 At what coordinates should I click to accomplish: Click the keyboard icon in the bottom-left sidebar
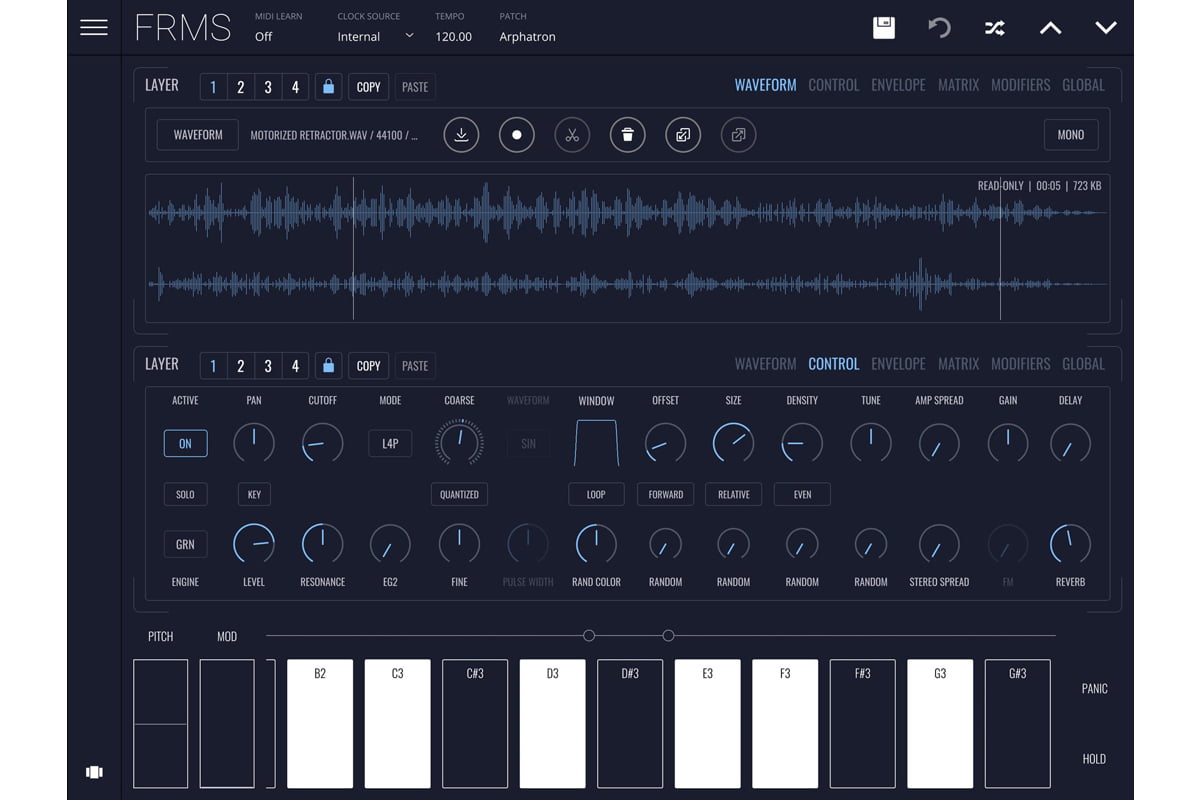[94, 772]
